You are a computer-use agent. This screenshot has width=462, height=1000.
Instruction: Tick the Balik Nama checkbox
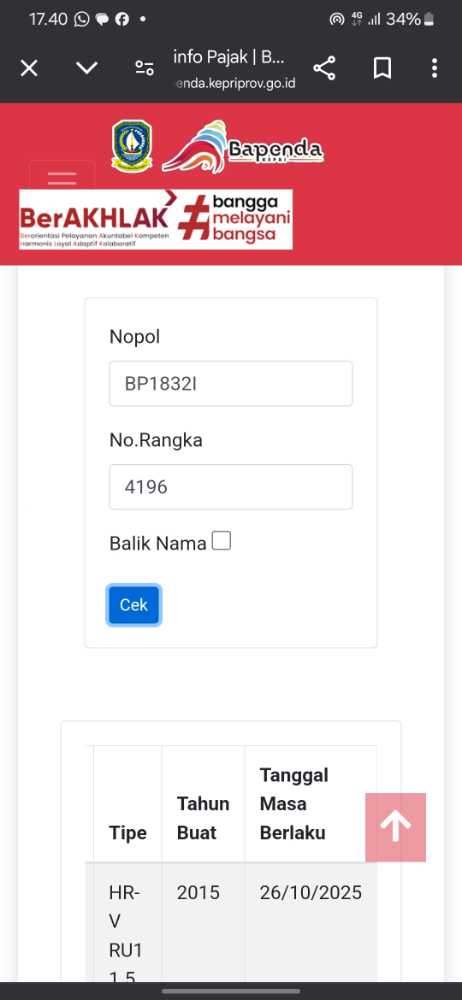pyautogui.click(x=221, y=541)
